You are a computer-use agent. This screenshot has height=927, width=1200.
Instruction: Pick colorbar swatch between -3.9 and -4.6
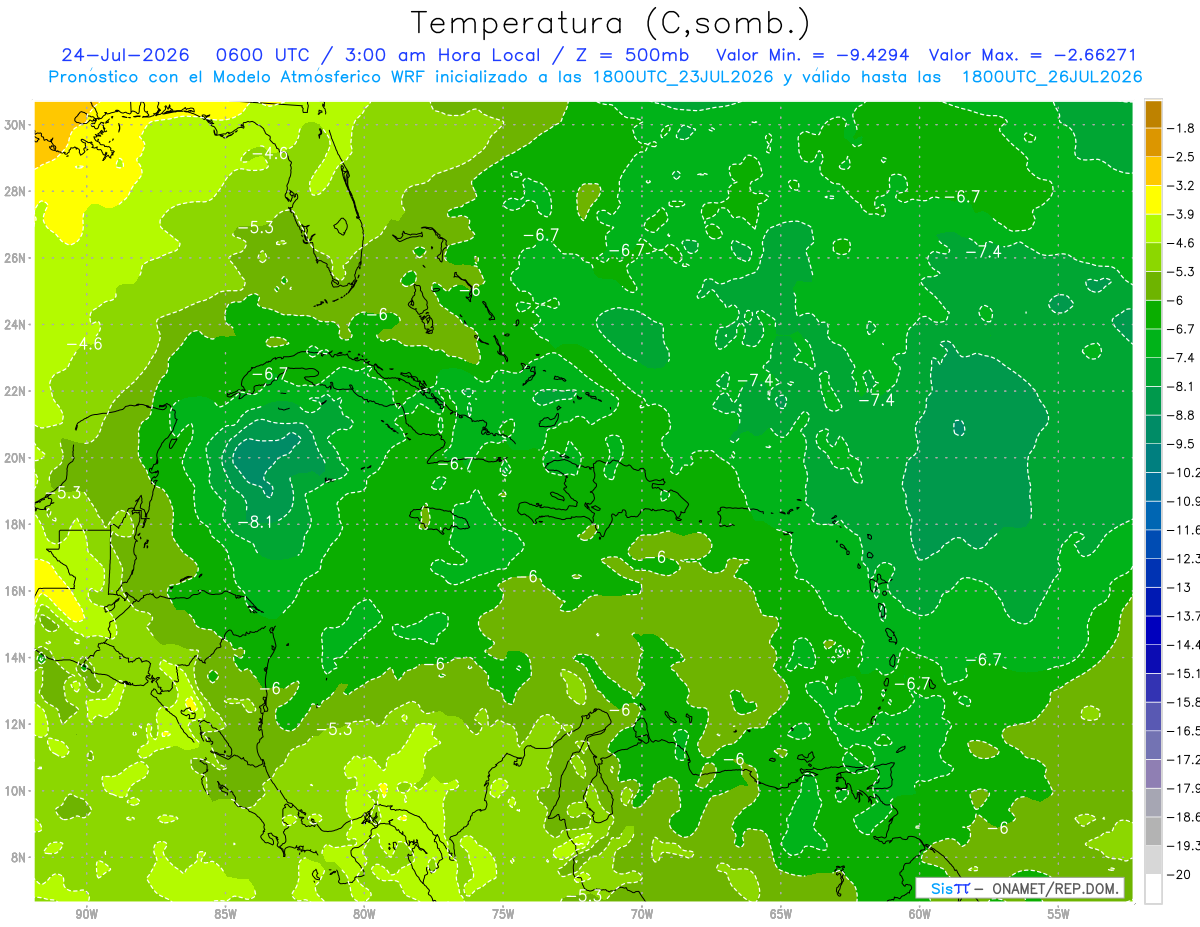(1153, 228)
